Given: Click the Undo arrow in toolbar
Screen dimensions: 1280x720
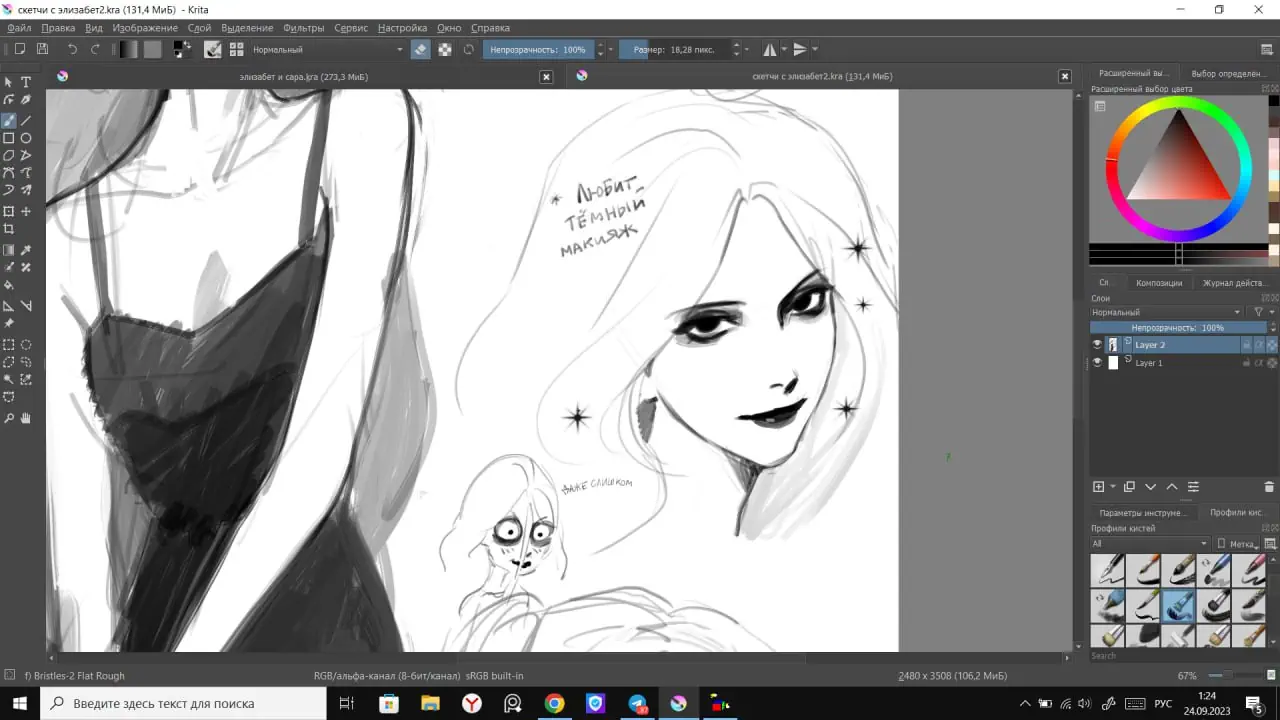Looking at the screenshot, I should (72, 49).
